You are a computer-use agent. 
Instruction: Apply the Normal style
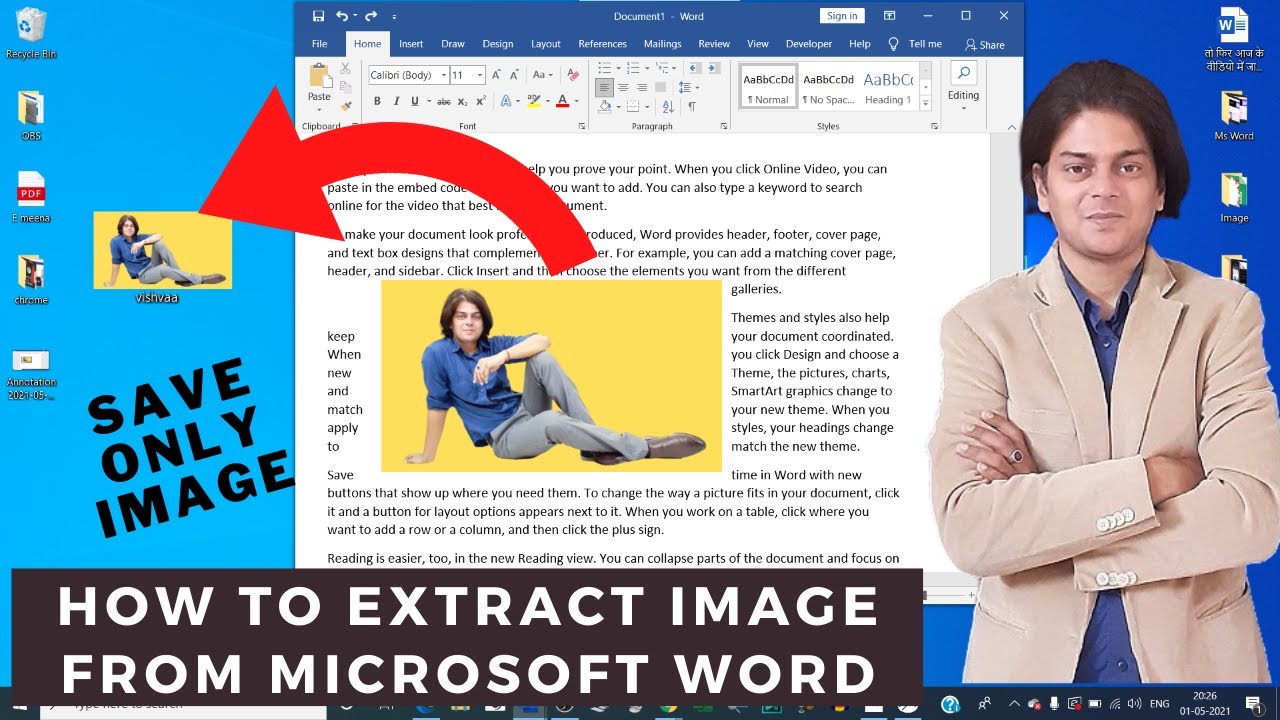tap(768, 86)
